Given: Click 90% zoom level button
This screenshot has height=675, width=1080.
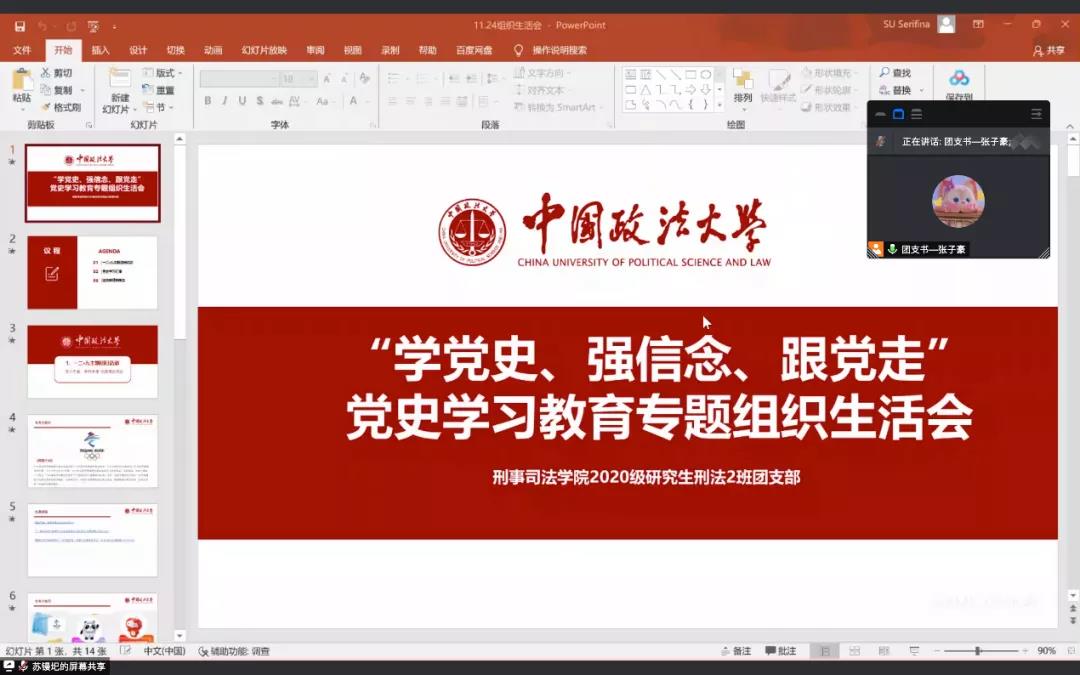Looking at the screenshot, I should pos(1046,651).
